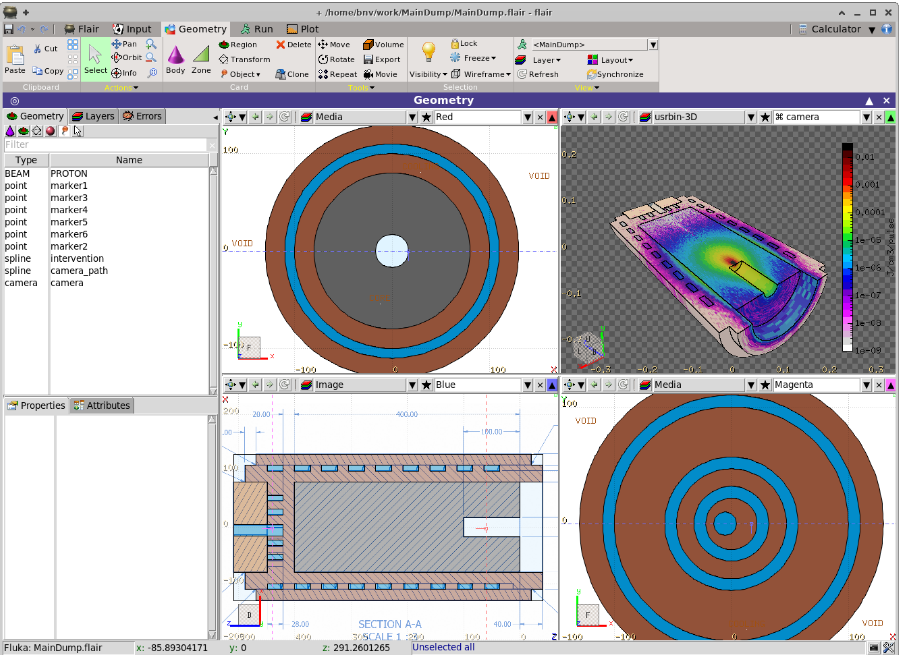Open the Object dropdown in Card group
This screenshot has height=655, width=899.
(x=241, y=74)
